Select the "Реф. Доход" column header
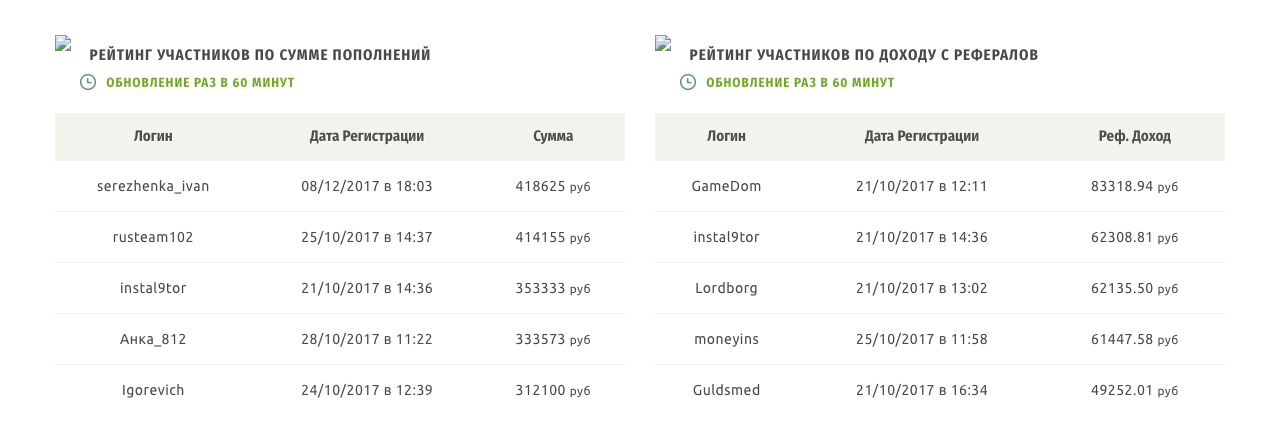This screenshot has height=434, width=1267. point(1134,136)
